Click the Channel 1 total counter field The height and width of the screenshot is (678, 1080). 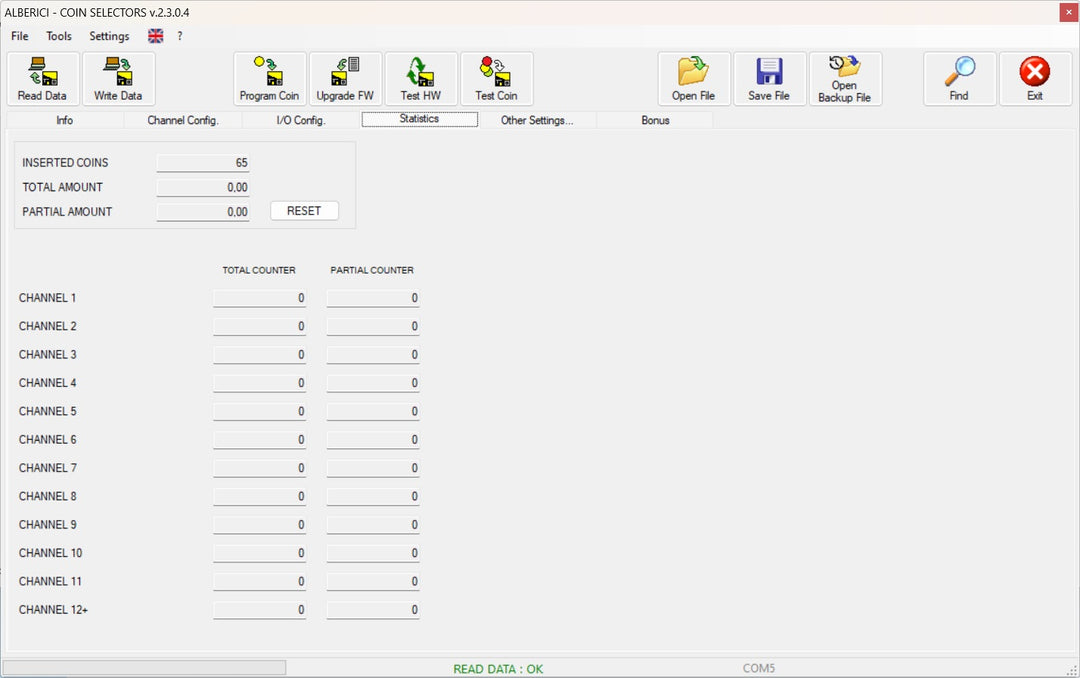(x=259, y=298)
